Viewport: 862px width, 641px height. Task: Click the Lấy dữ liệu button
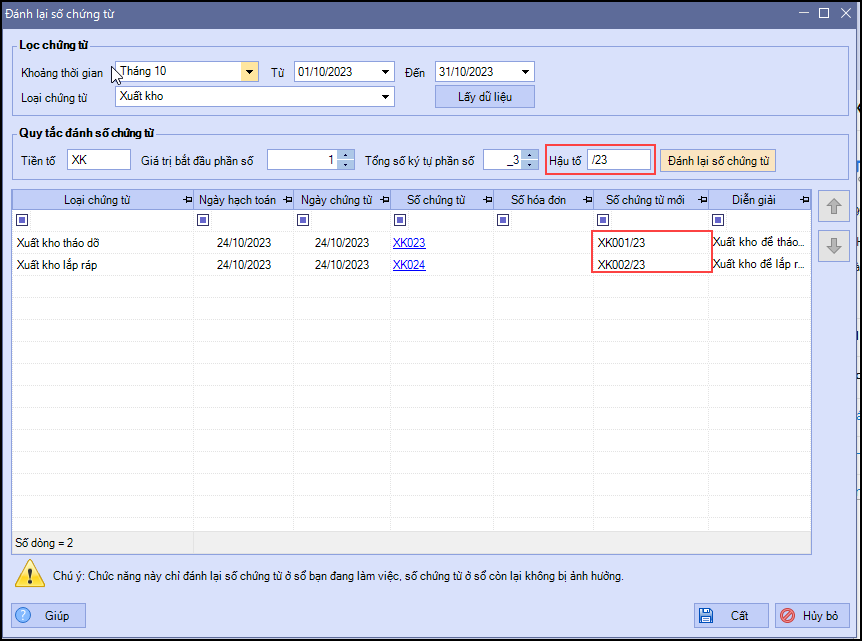(x=484, y=97)
